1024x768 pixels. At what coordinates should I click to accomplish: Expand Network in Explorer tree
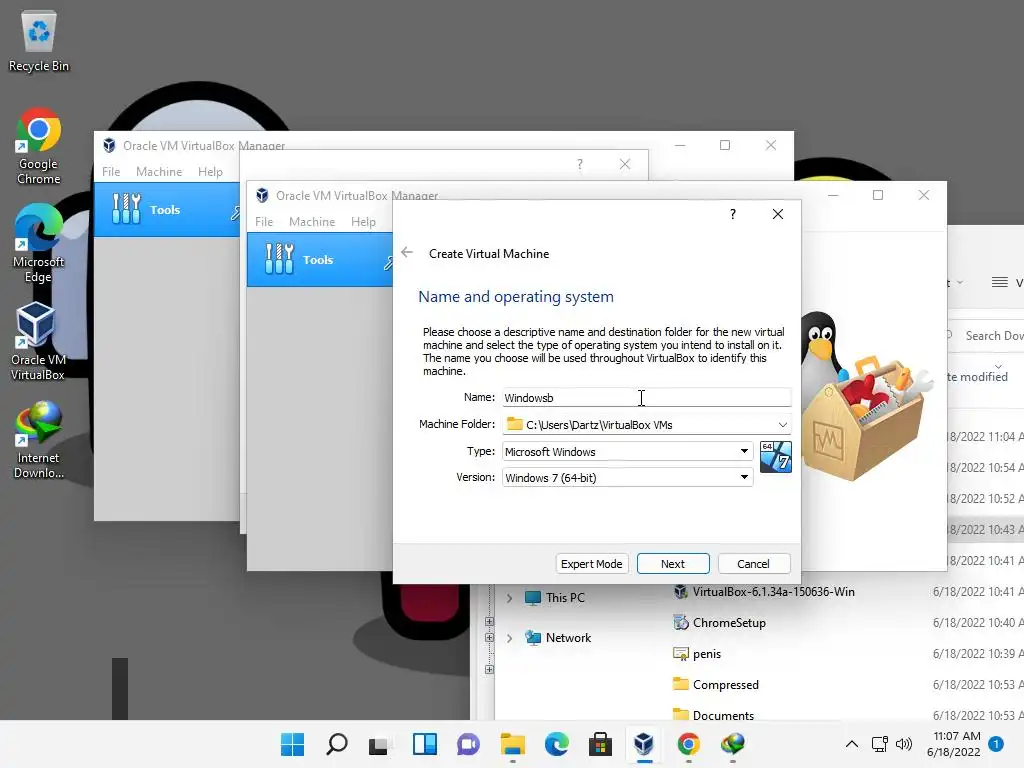click(509, 638)
